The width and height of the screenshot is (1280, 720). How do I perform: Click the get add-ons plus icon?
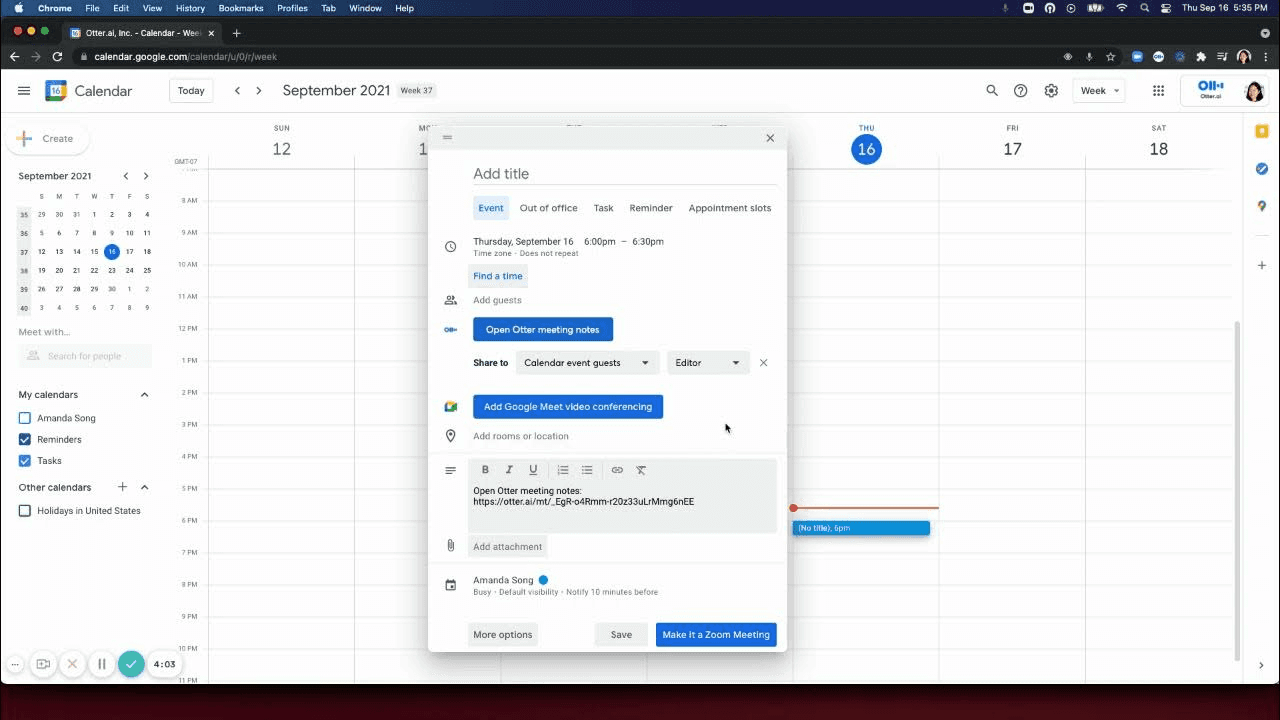pyautogui.click(x=1262, y=265)
